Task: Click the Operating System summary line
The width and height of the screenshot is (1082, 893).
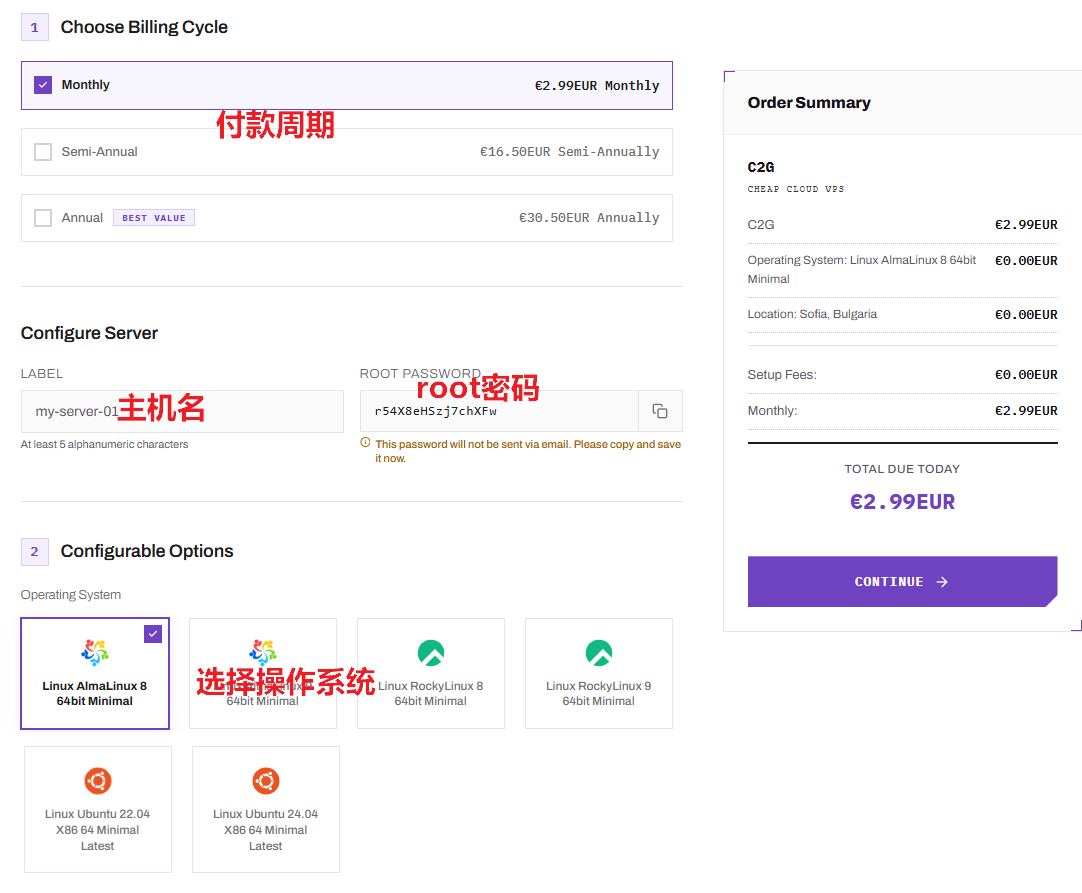Action: pos(862,270)
